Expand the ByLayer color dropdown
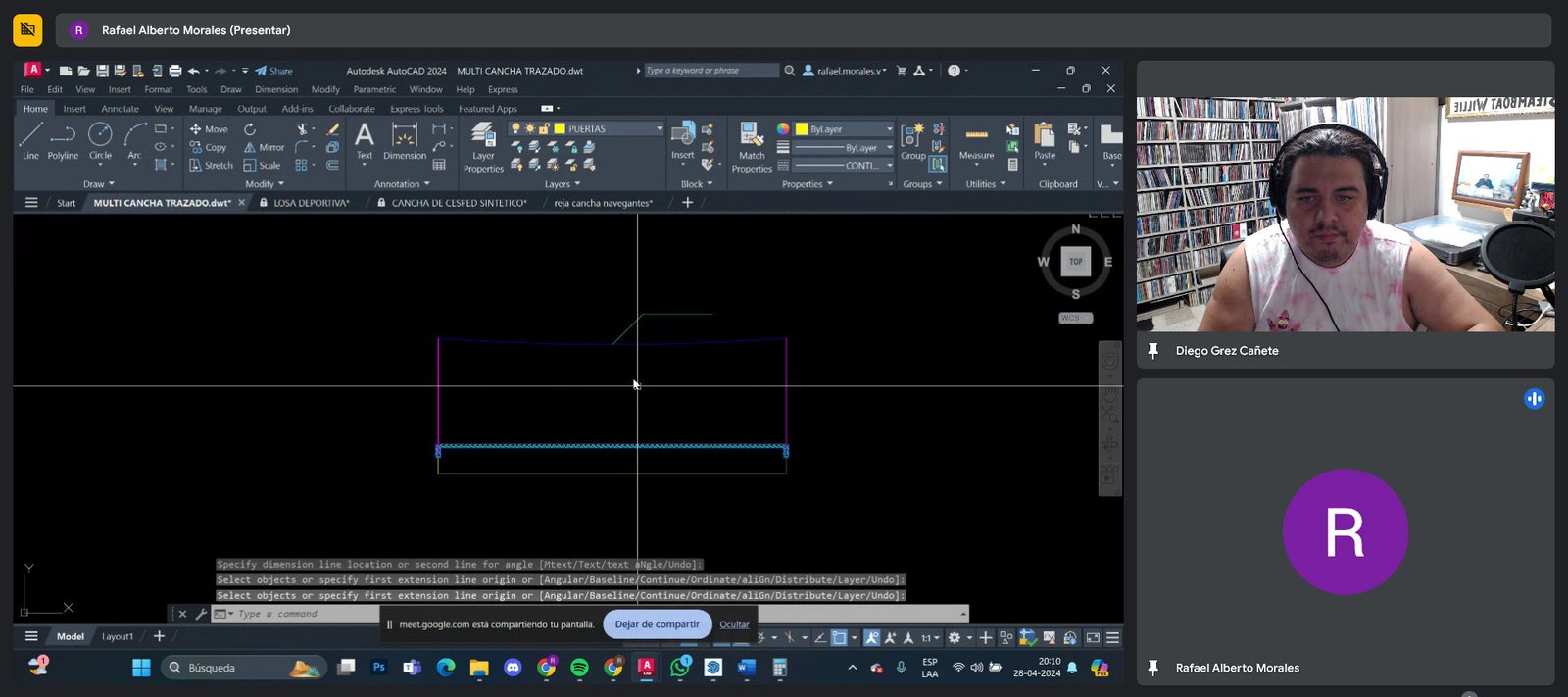 click(889, 128)
